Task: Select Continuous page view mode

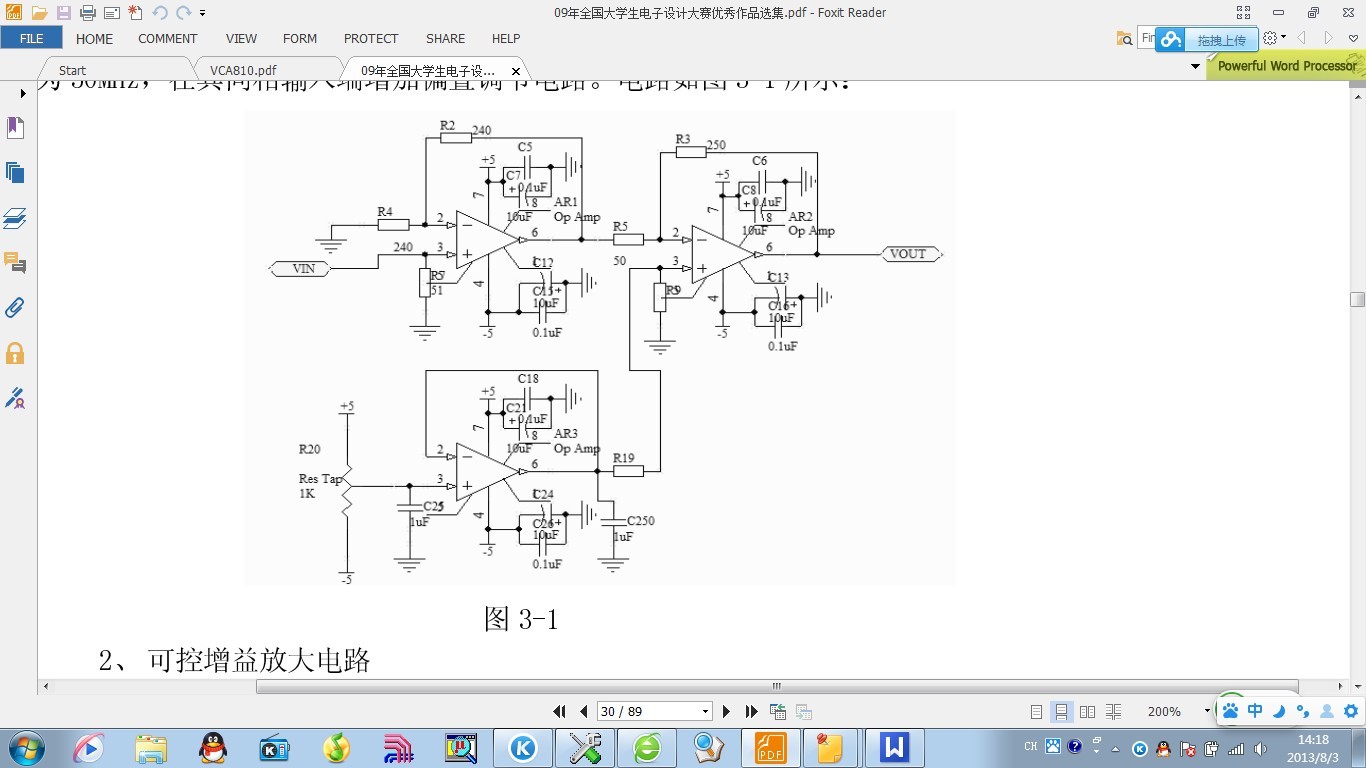Action: [1062, 712]
